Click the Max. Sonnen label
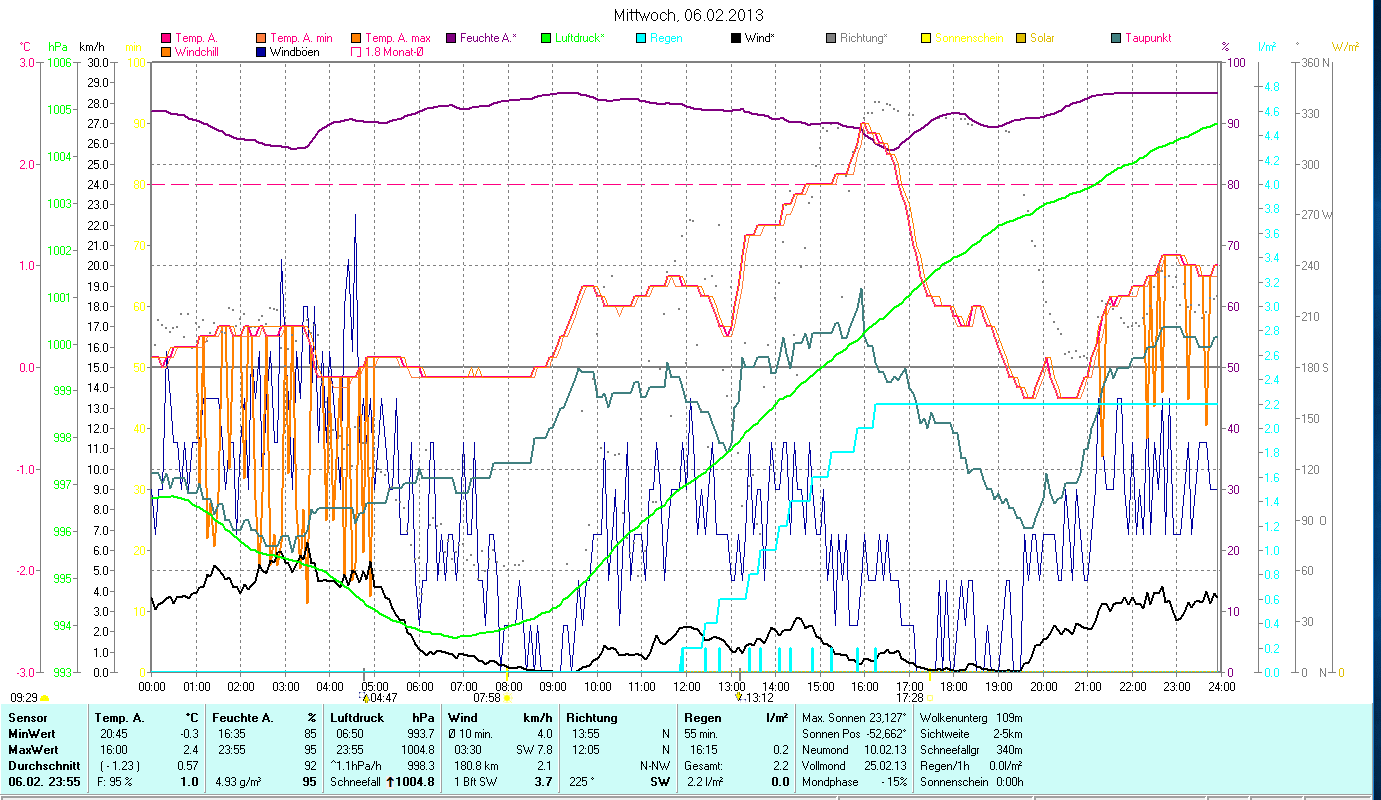Image resolution: width=1381 pixels, height=800 pixels. (832, 718)
